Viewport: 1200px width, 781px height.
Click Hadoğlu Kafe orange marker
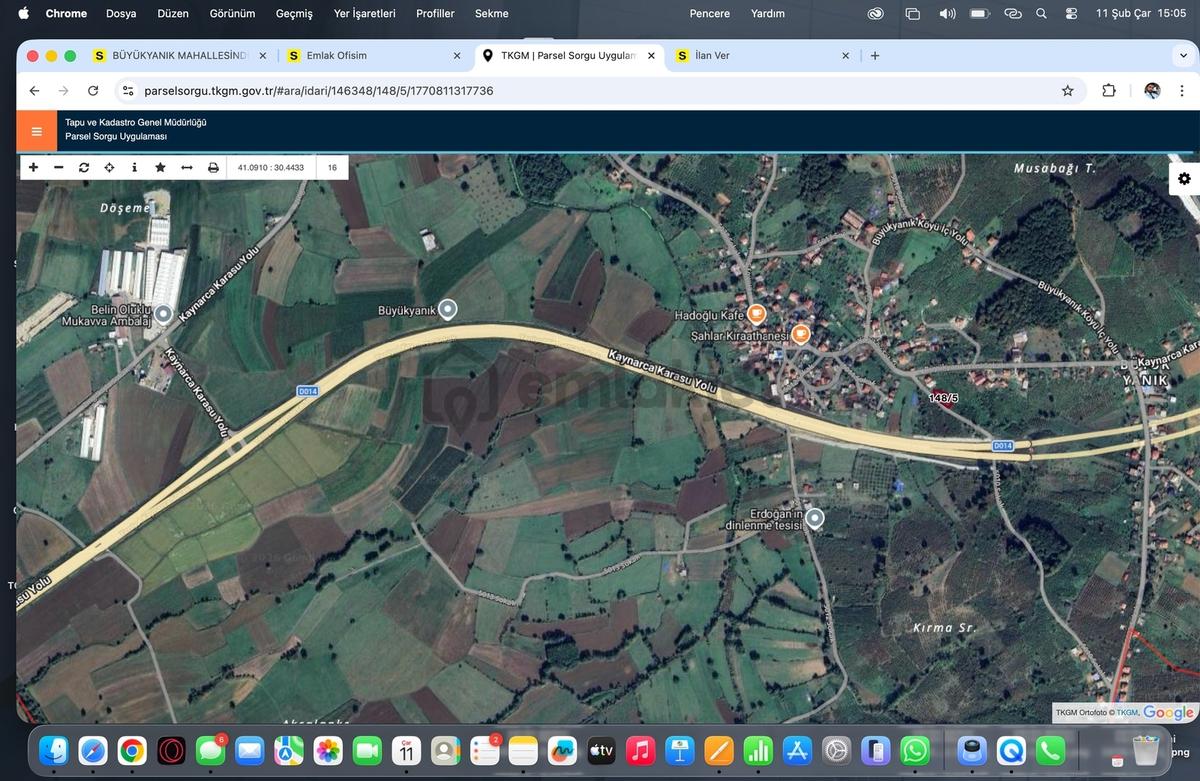757,314
